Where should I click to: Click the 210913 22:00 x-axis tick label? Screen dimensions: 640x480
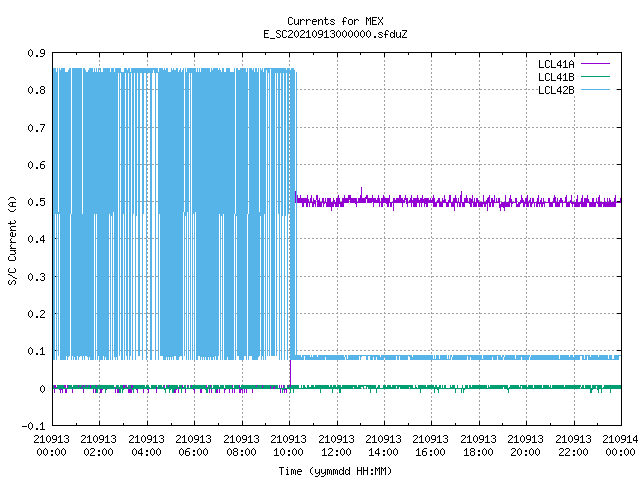573,446
